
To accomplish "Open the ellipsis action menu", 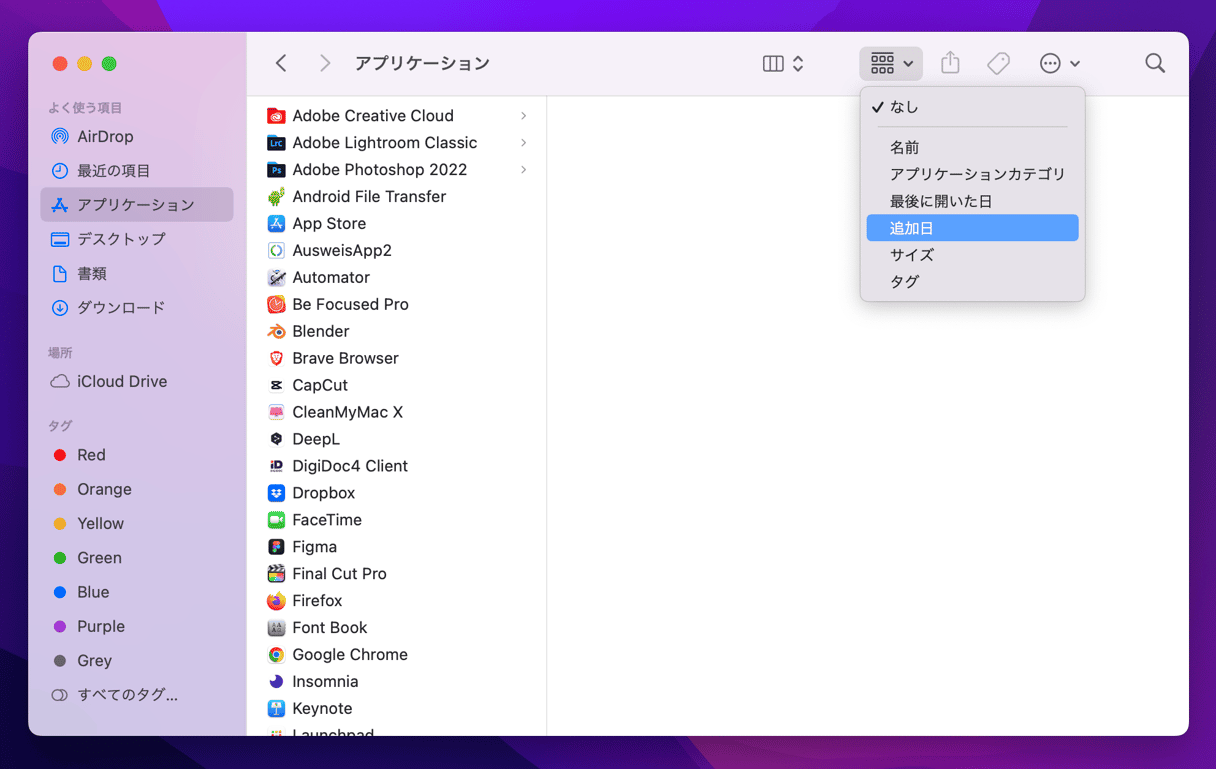I will pyautogui.click(x=1059, y=63).
